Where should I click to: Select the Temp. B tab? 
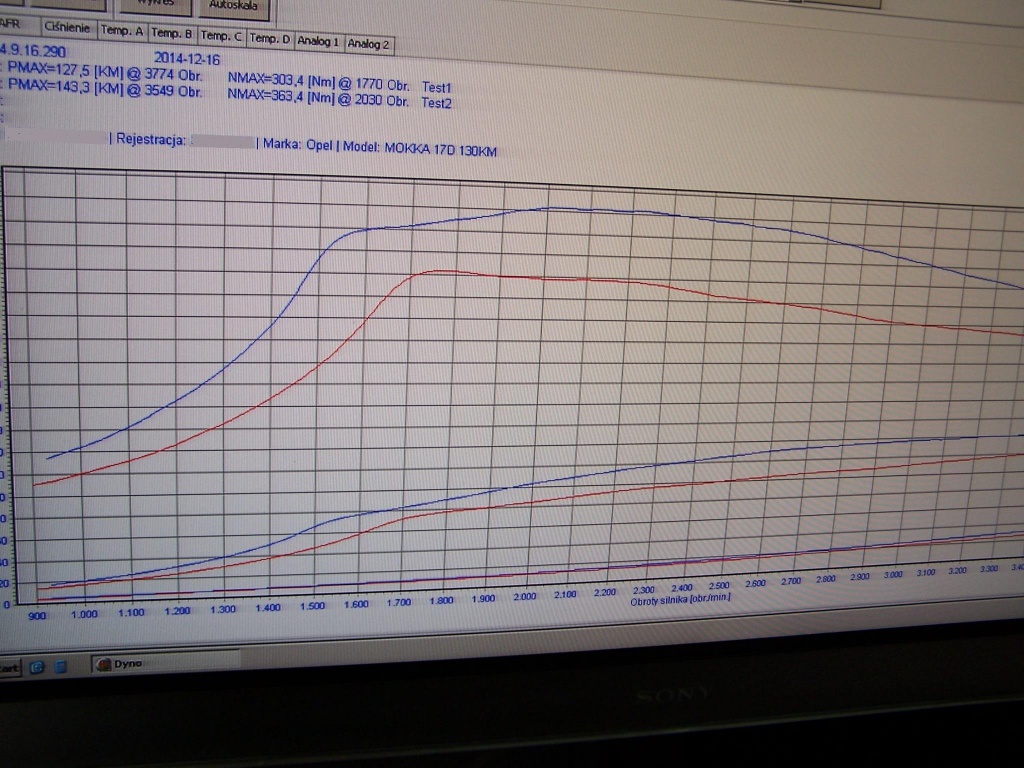coord(172,33)
